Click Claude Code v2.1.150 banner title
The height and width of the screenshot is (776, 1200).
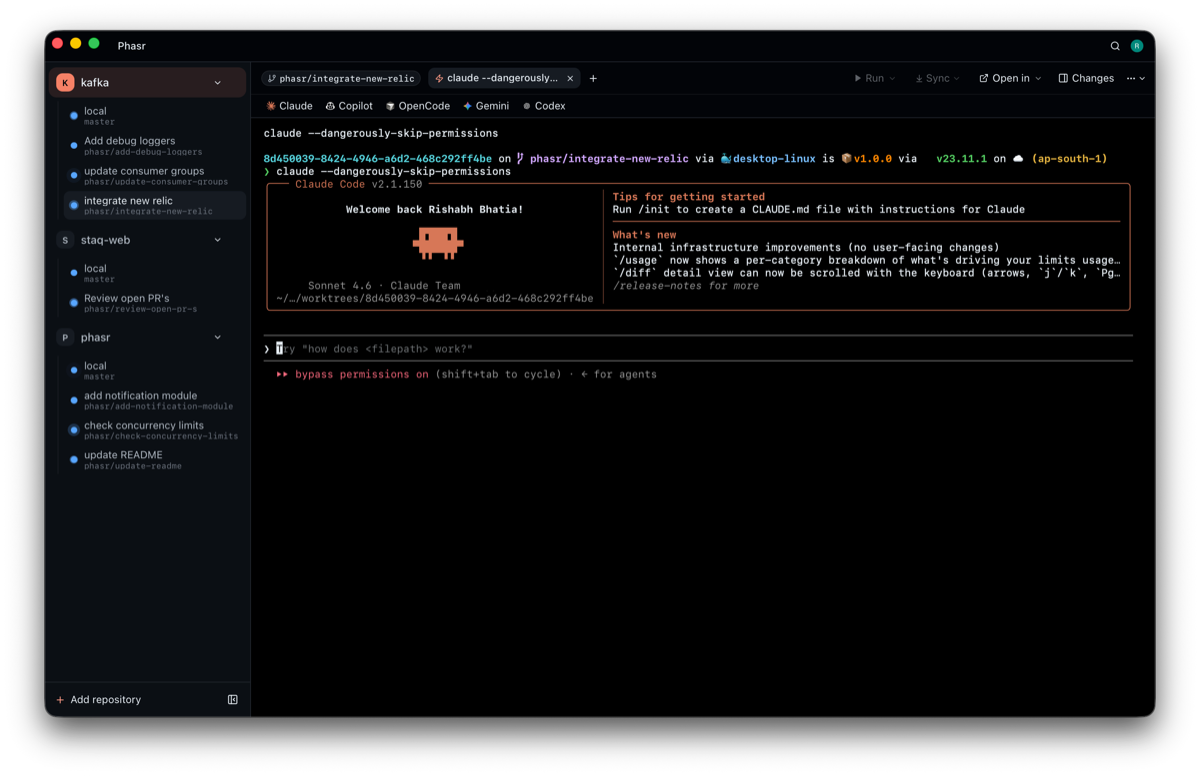(359, 185)
